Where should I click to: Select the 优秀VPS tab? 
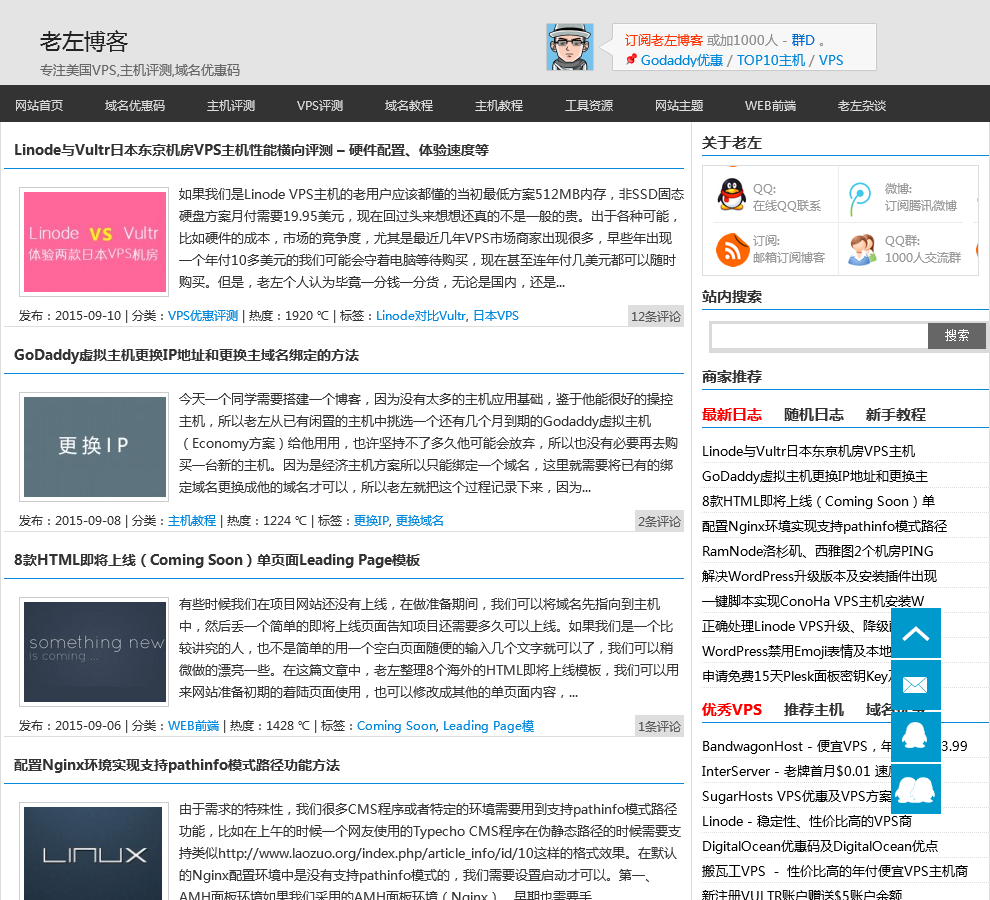pos(732,710)
